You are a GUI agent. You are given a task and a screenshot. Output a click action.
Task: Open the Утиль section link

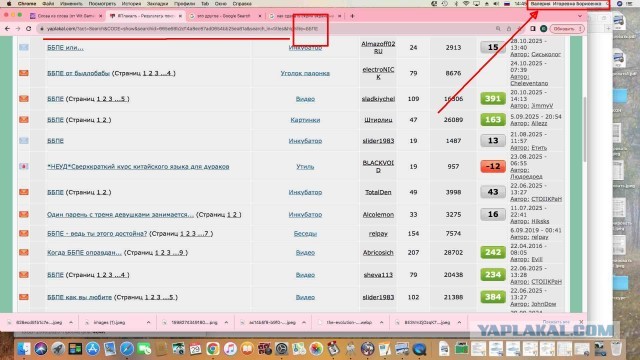(x=305, y=167)
